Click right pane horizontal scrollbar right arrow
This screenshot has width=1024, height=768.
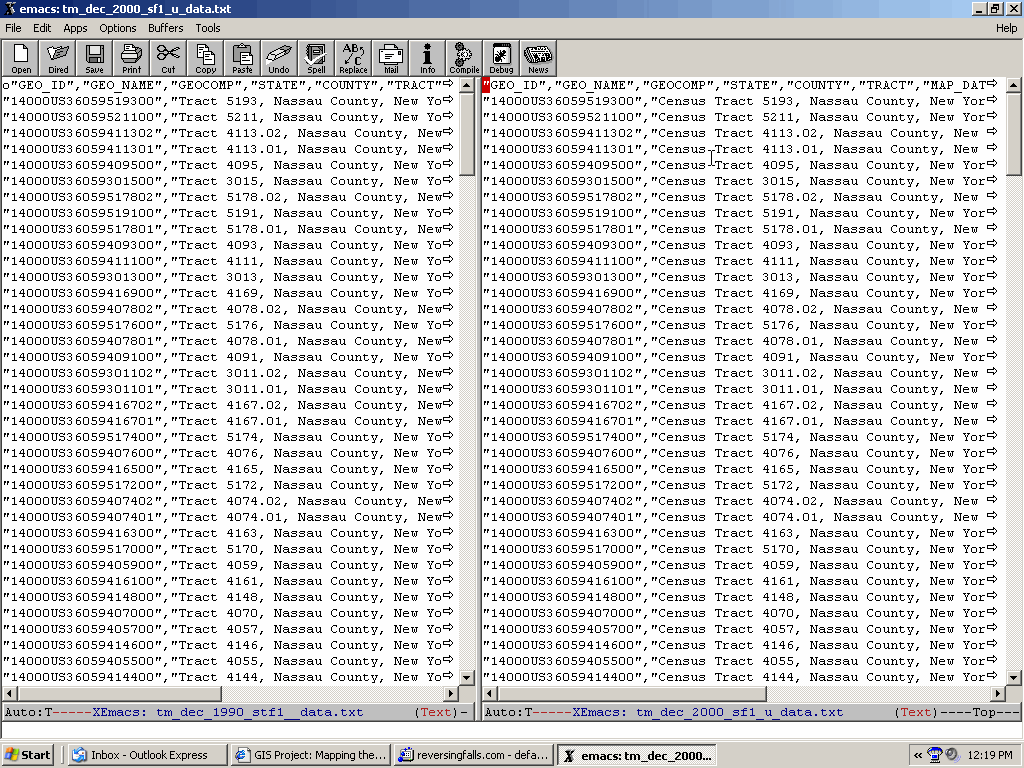[x=997, y=694]
